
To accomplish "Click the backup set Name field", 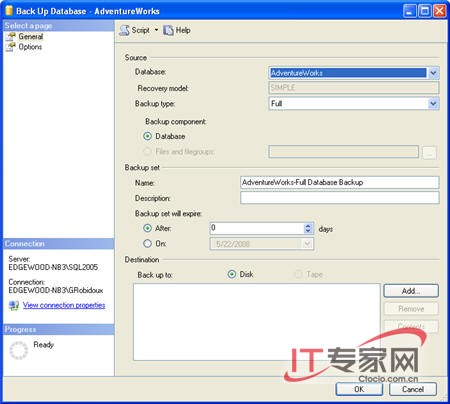I will click(339, 182).
